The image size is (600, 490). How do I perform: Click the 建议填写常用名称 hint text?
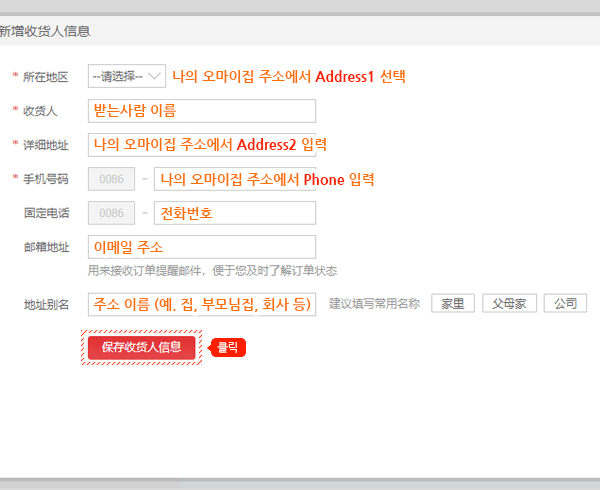[x=374, y=304]
